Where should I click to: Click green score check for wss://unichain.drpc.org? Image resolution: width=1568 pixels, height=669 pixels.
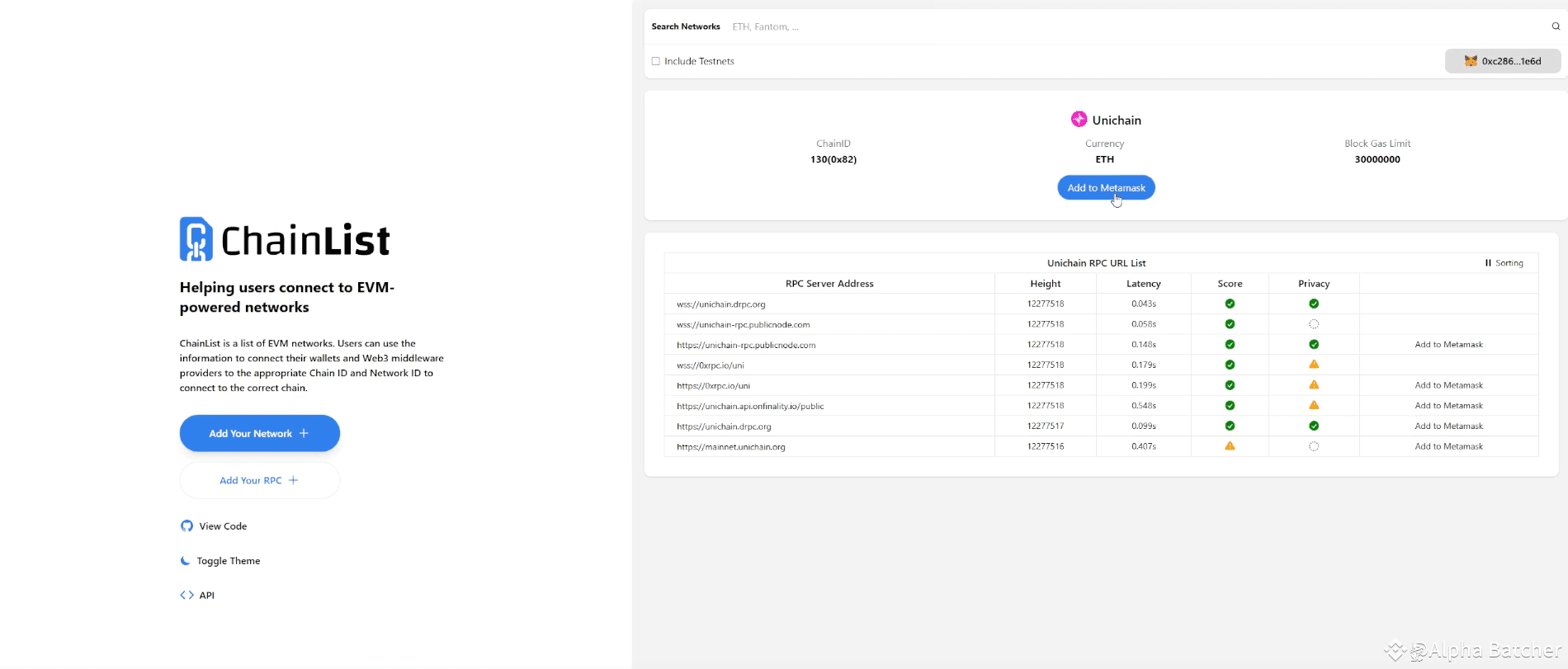1230,304
